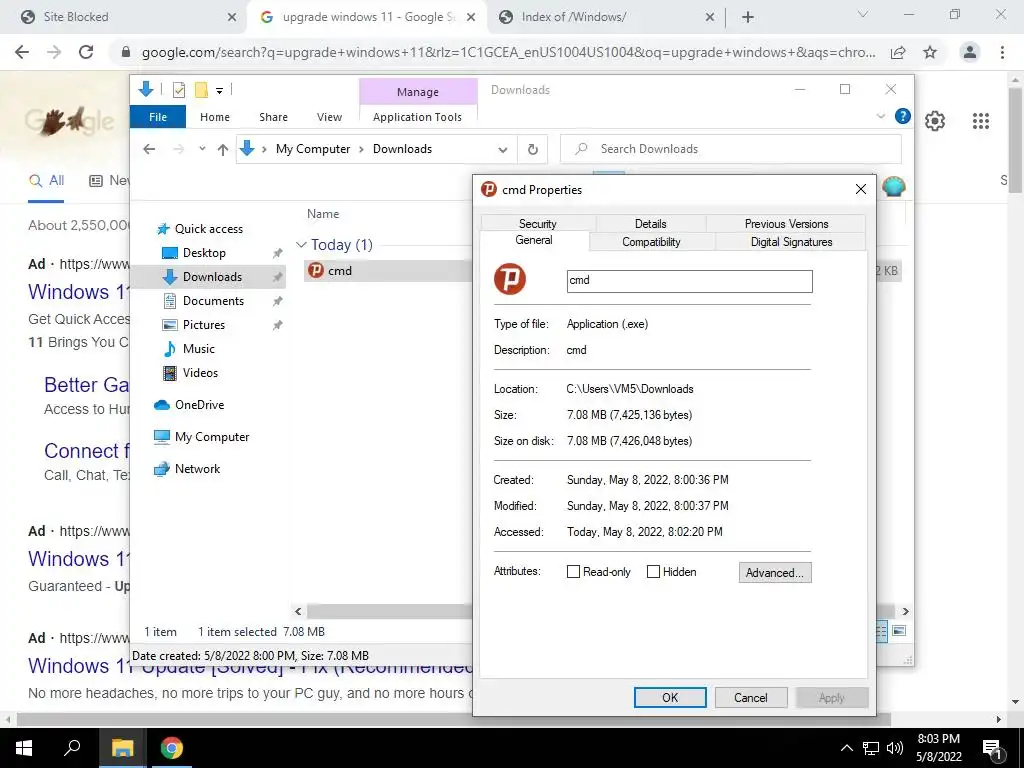This screenshot has height=768, width=1024.
Task: Open Advanced attributes dialog
Action: [775, 573]
